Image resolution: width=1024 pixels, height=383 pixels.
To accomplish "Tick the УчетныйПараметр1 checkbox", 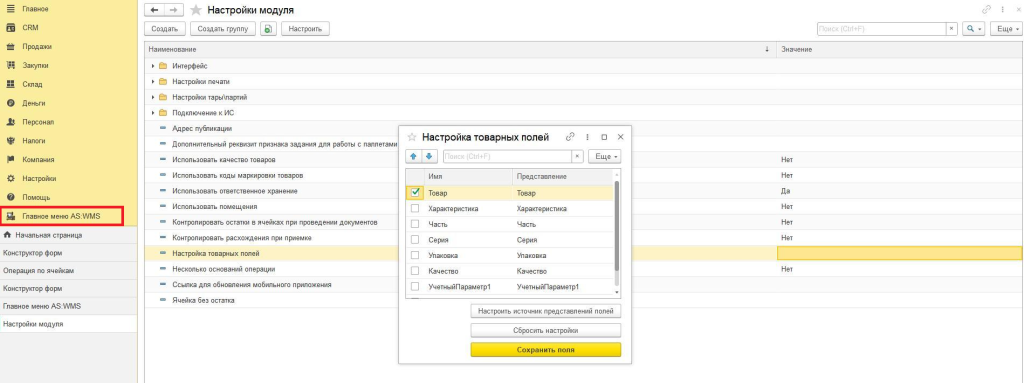I will click(x=415, y=287).
